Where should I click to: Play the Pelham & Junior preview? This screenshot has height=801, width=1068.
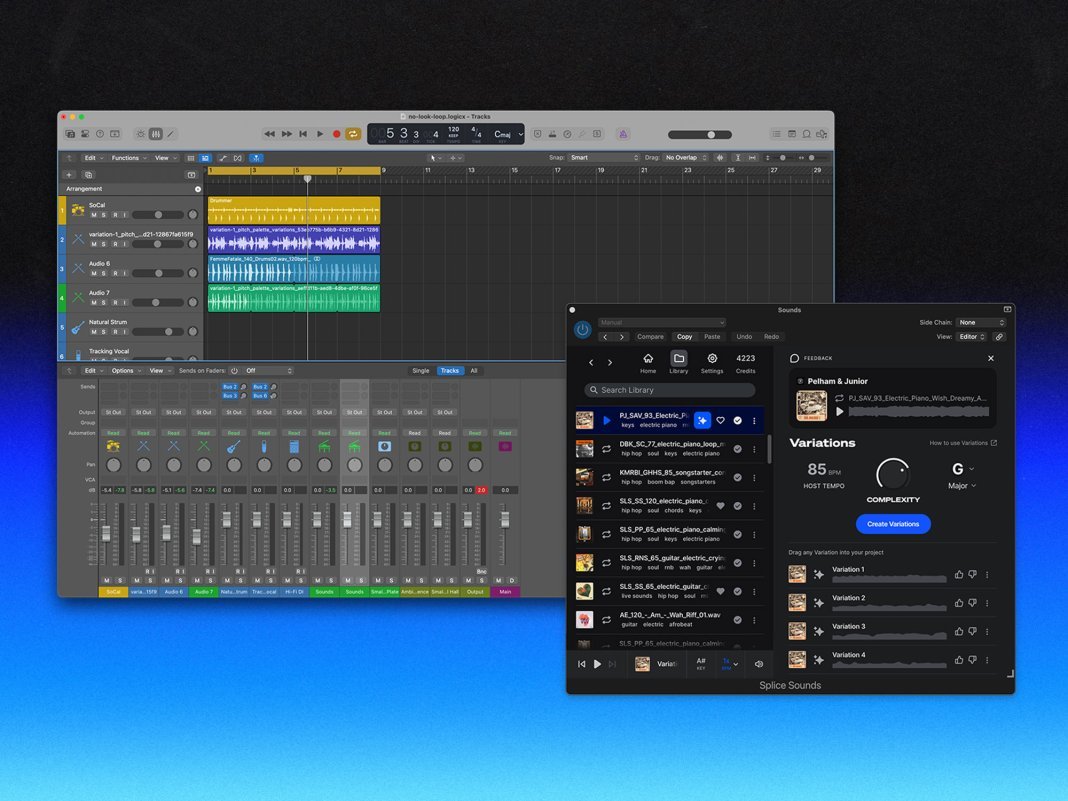[840, 411]
